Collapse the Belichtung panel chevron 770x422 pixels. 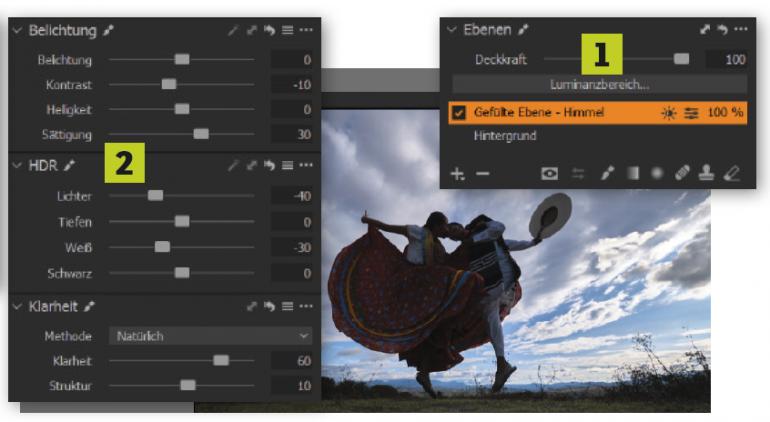click(x=17, y=31)
